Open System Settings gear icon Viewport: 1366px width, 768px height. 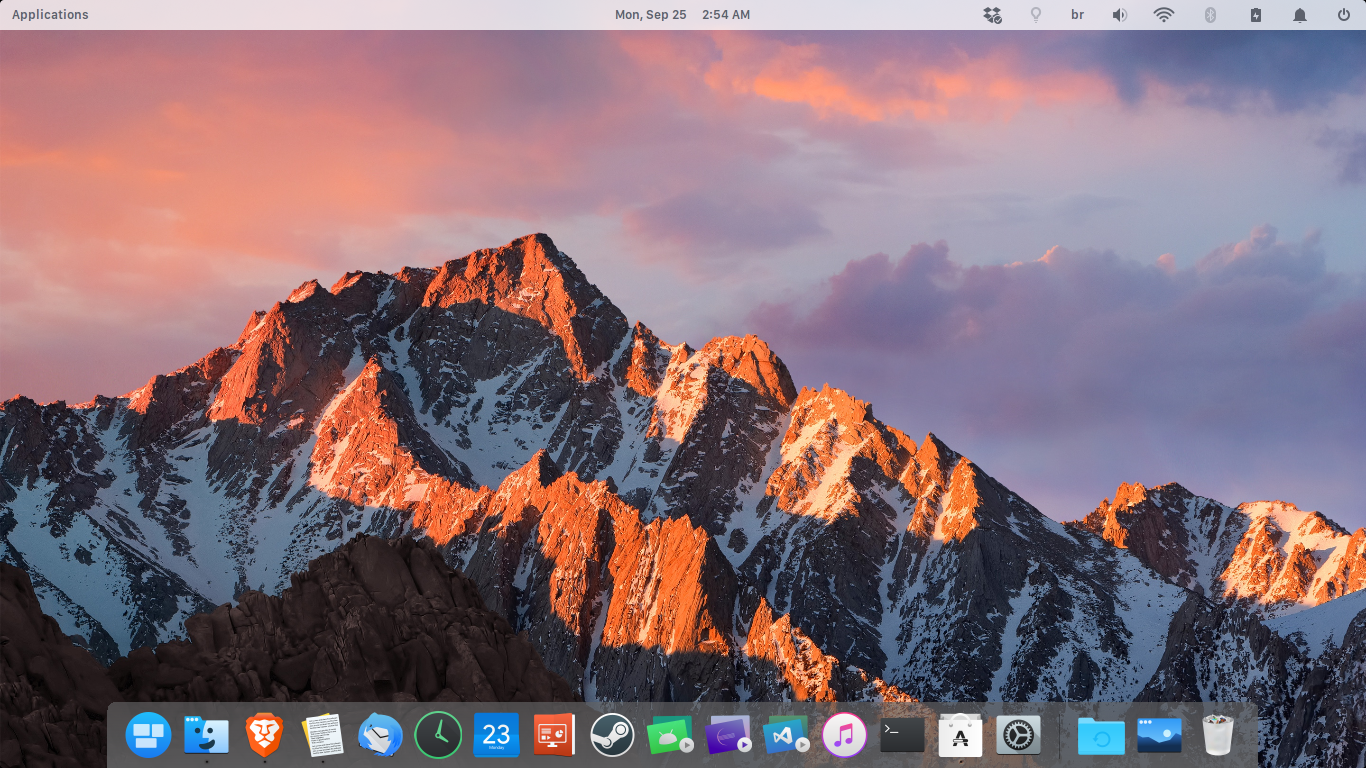point(1018,735)
